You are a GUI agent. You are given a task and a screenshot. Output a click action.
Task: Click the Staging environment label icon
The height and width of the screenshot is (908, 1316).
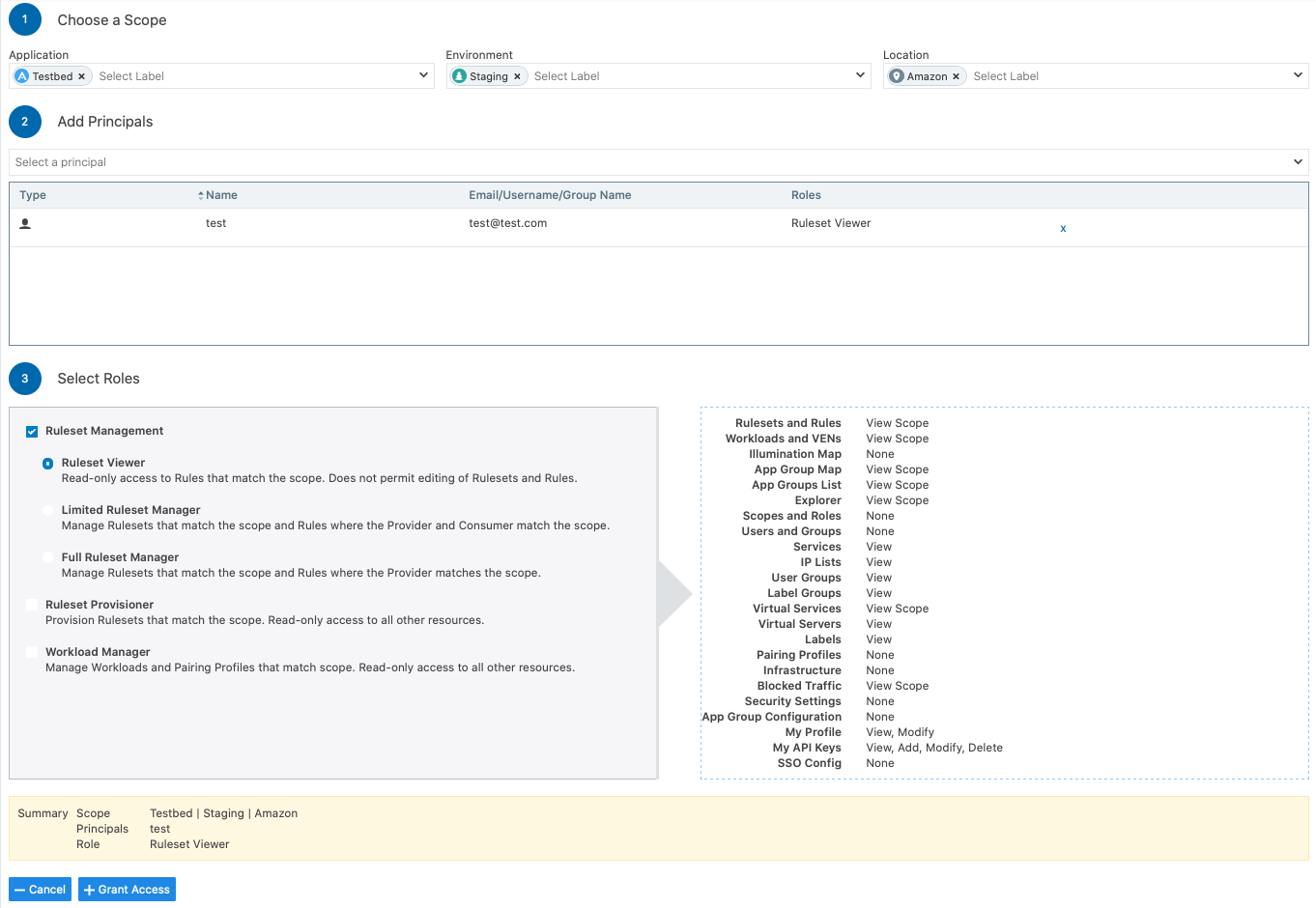point(460,76)
